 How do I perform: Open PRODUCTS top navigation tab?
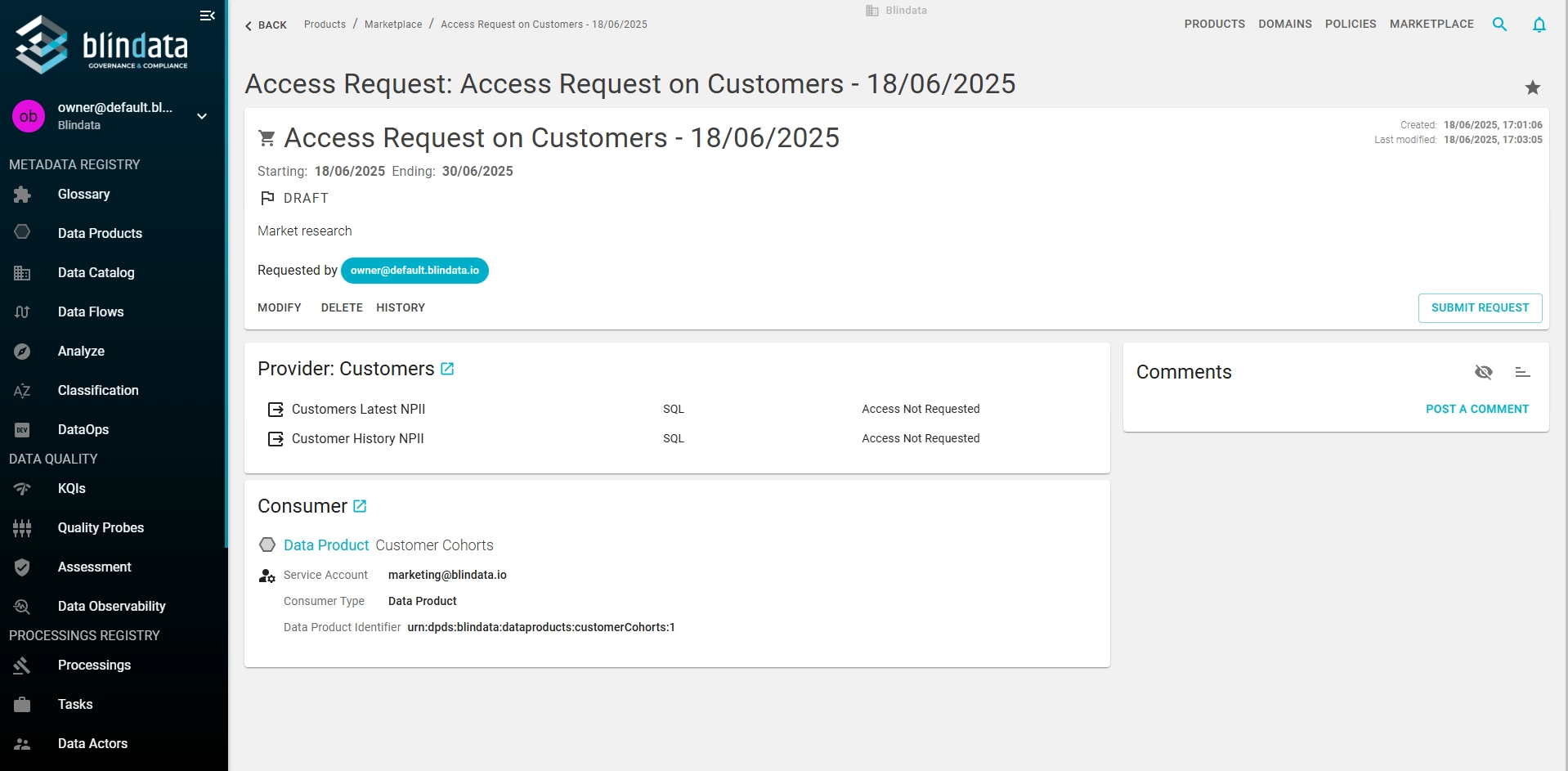tap(1214, 24)
